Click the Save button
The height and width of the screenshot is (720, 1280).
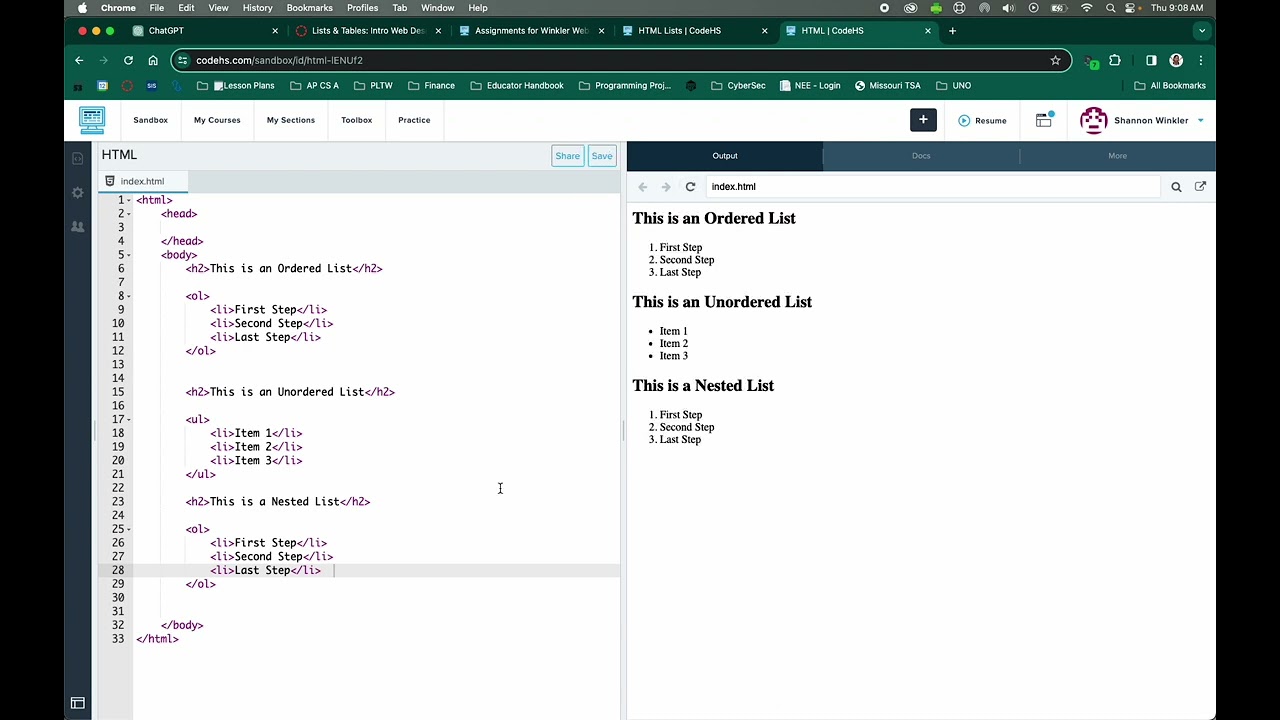pos(602,156)
